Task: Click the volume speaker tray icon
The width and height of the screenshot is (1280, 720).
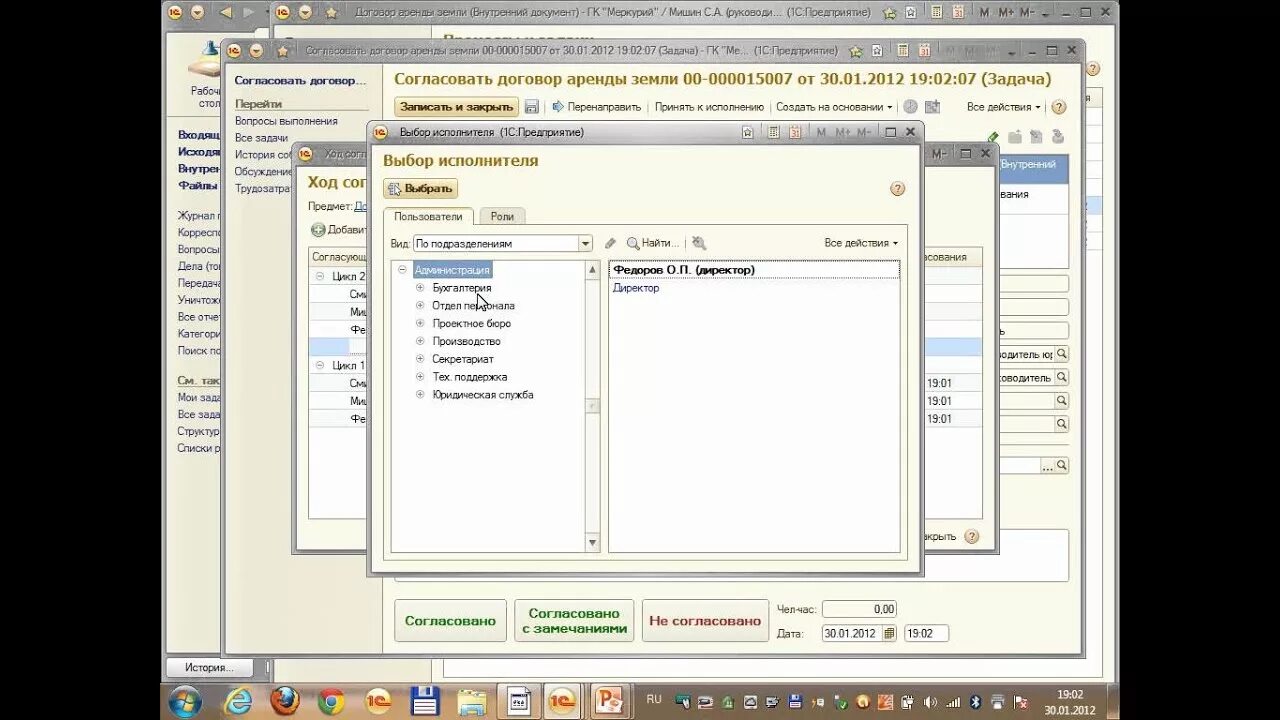Action: [931, 702]
